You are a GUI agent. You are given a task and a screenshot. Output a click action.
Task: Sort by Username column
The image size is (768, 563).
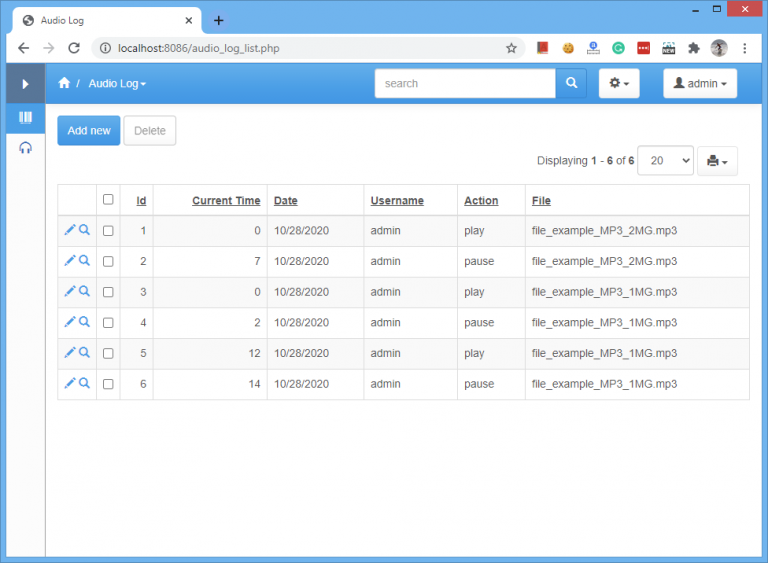coord(397,200)
